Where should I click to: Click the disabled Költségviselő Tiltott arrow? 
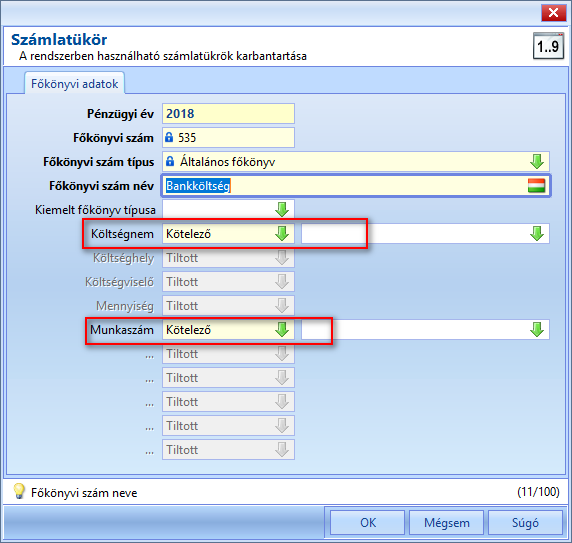[282, 282]
